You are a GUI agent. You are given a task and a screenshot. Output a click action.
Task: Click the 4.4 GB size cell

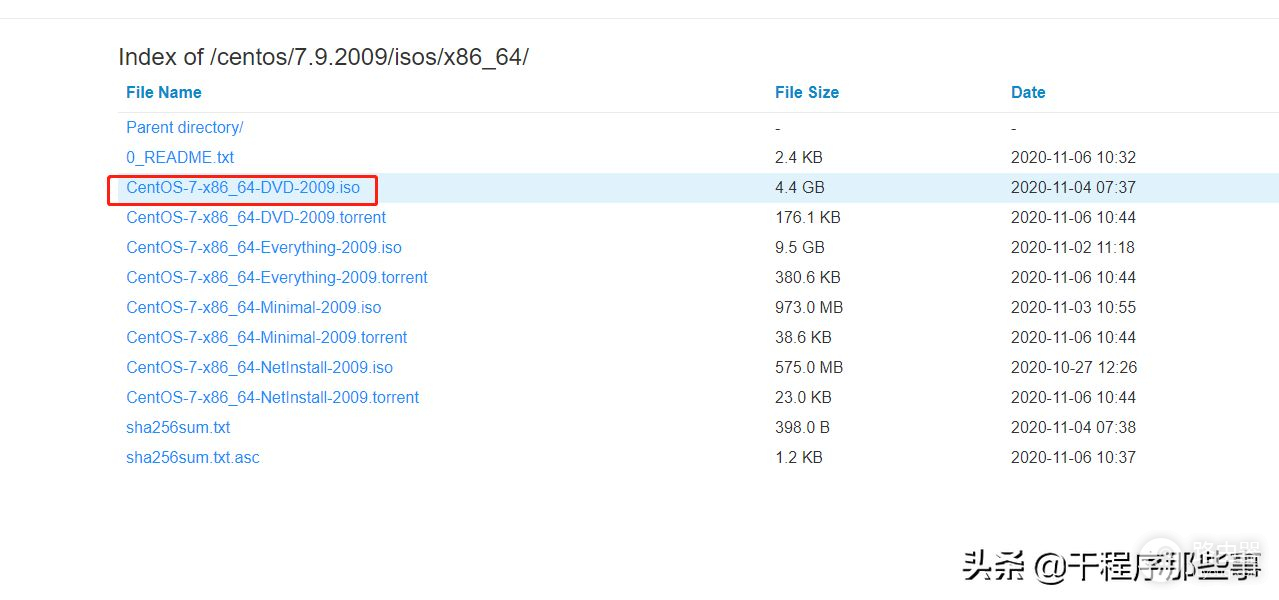(800, 187)
